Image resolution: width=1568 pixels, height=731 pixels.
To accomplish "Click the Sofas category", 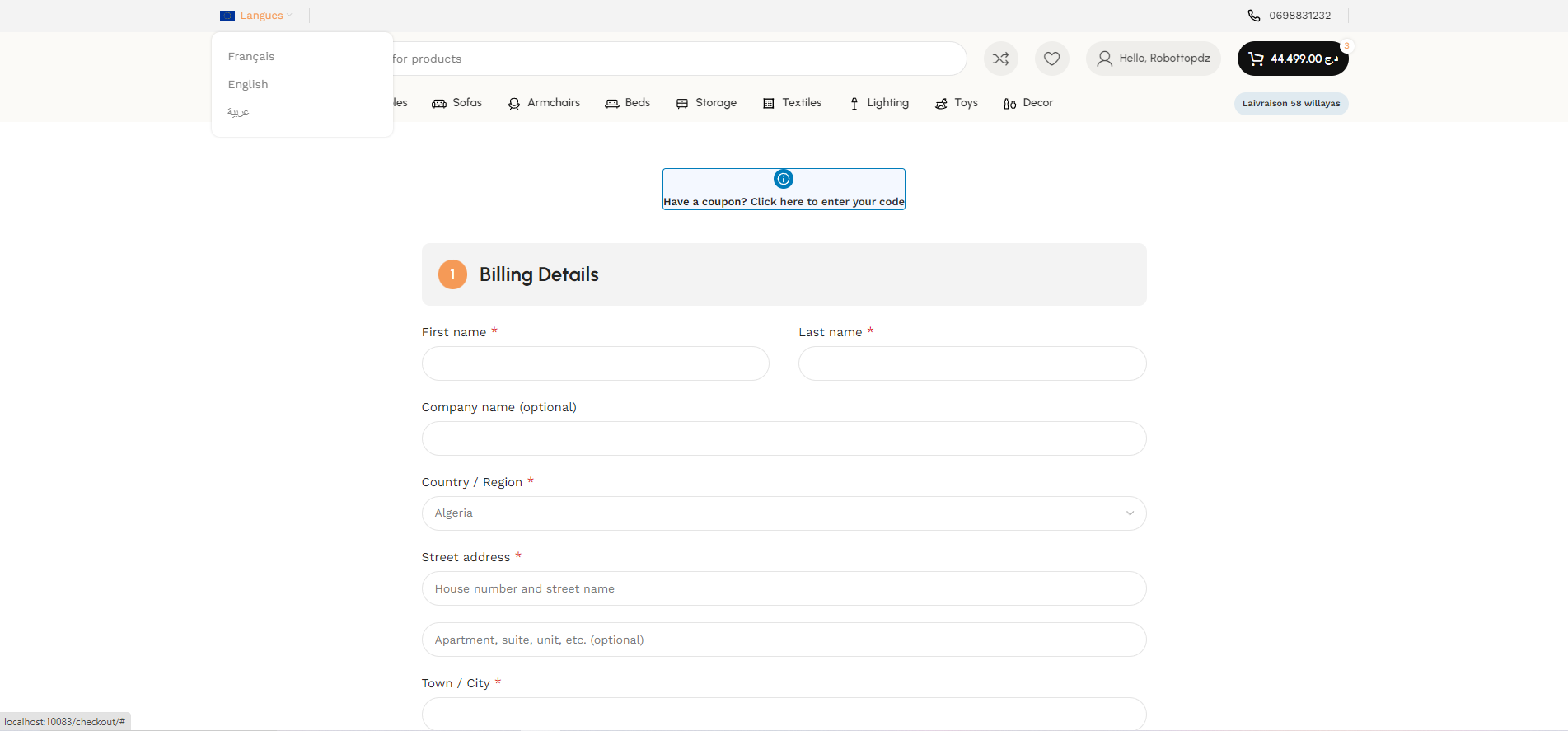I will (456, 103).
